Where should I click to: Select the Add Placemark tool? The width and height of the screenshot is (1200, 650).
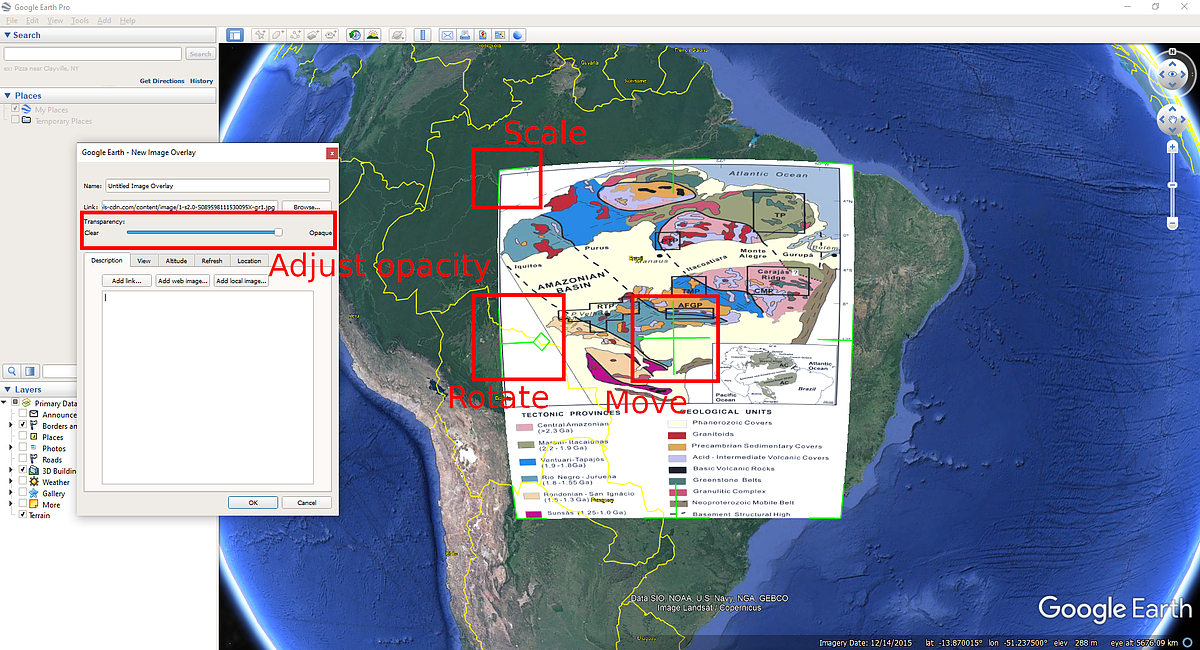[x=258, y=34]
